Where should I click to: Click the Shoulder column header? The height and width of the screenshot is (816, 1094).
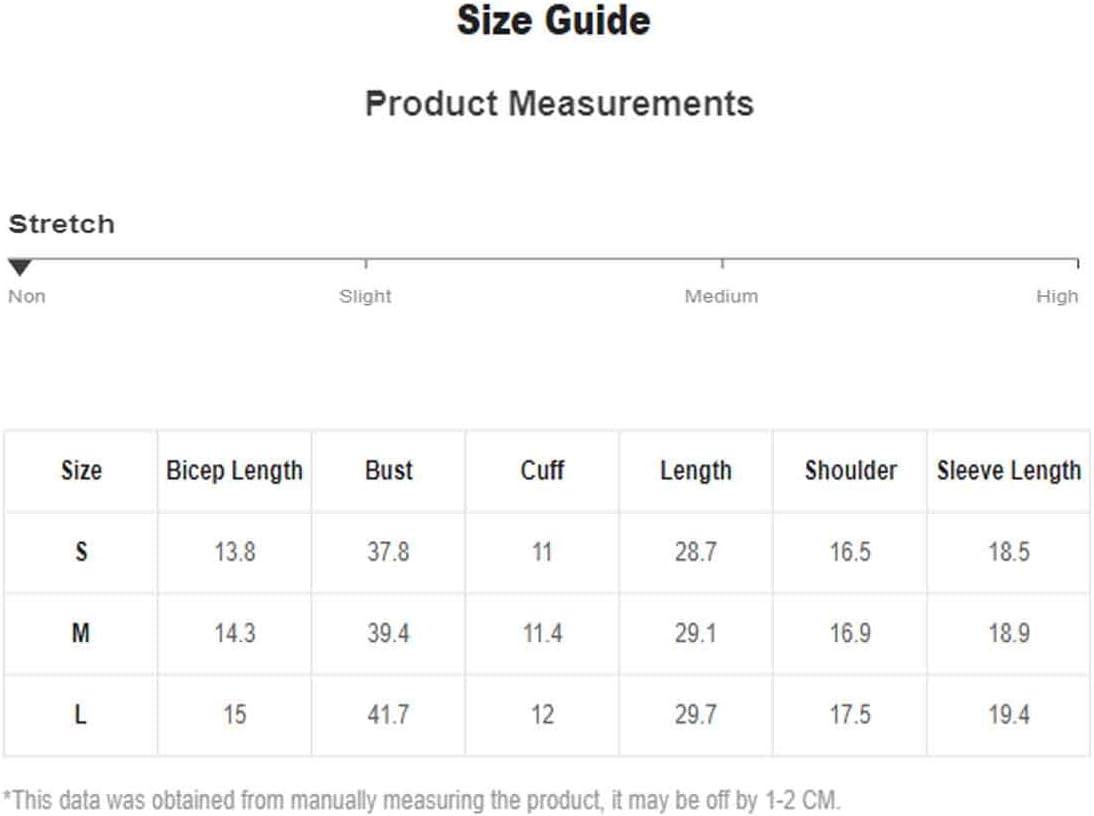coord(851,471)
